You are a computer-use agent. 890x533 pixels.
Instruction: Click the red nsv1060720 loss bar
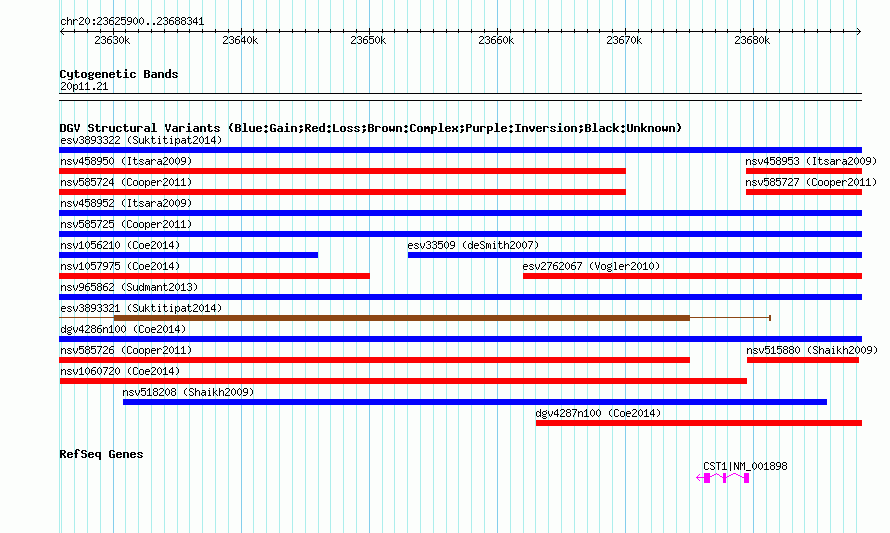(403, 381)
